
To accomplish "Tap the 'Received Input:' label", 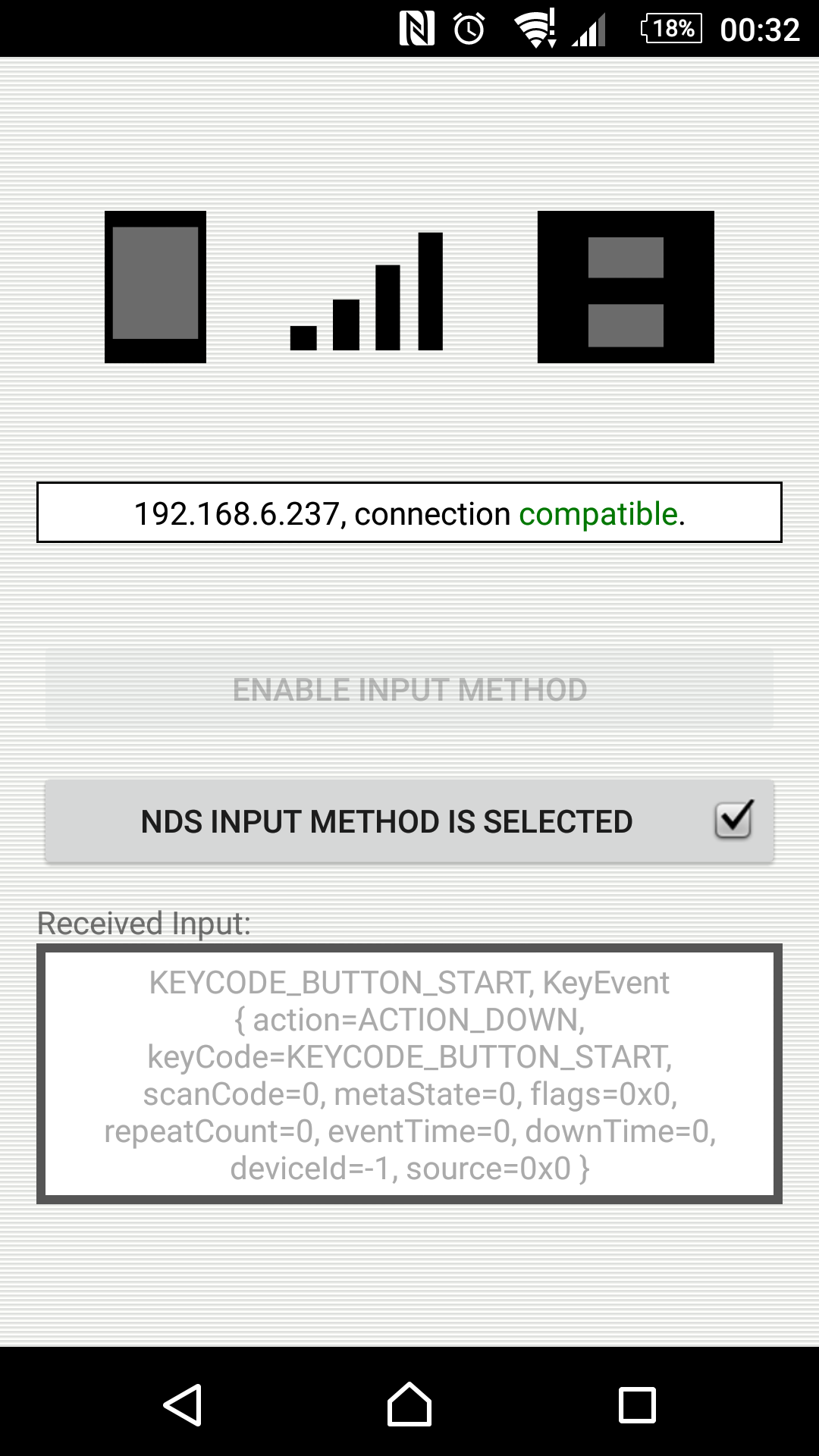I will (x=144, y=924).
